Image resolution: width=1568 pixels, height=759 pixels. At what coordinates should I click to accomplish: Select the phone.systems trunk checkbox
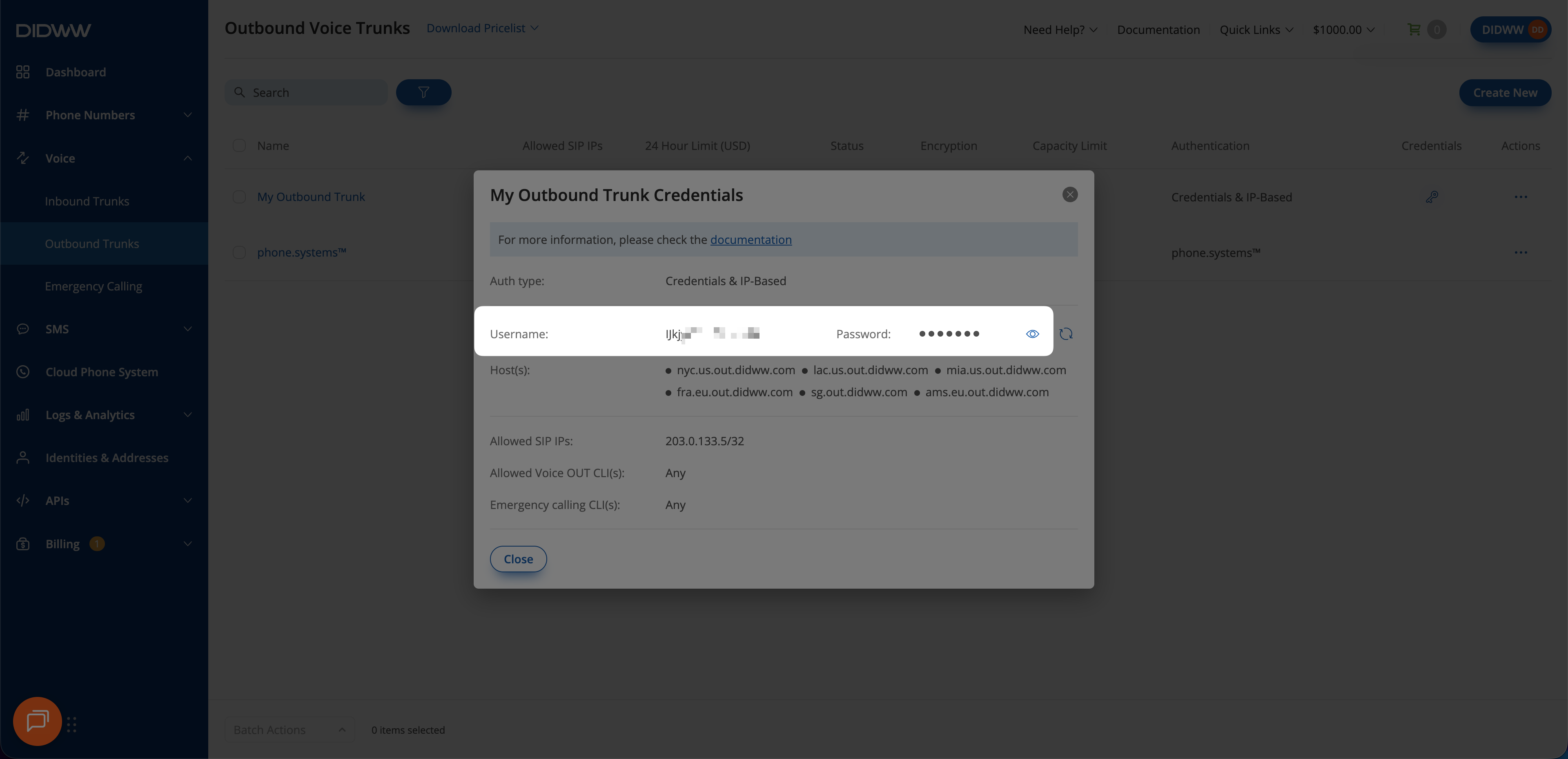tap(239, 252)
